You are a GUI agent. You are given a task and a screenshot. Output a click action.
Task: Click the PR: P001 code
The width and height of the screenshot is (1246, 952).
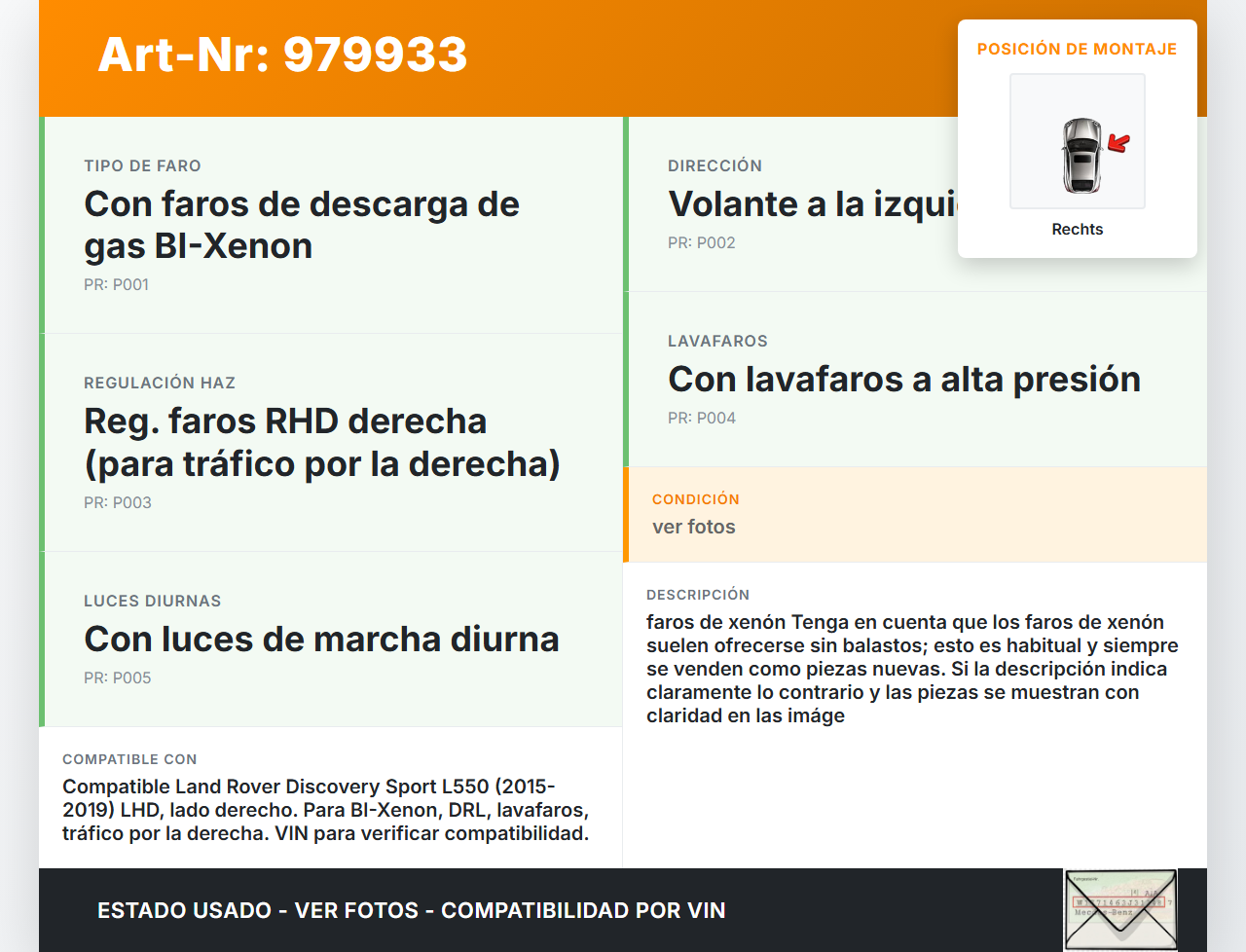(x=116, y=284)
